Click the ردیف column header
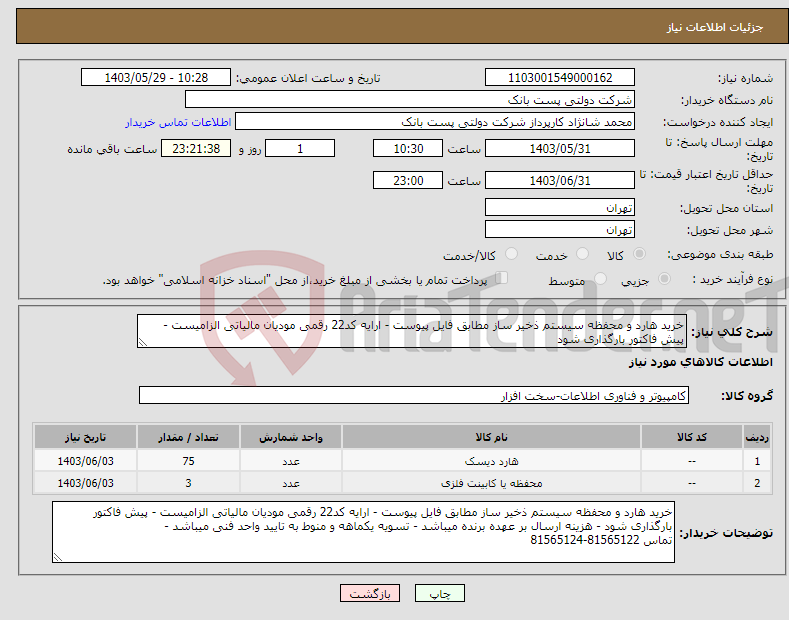 (757, 437)
